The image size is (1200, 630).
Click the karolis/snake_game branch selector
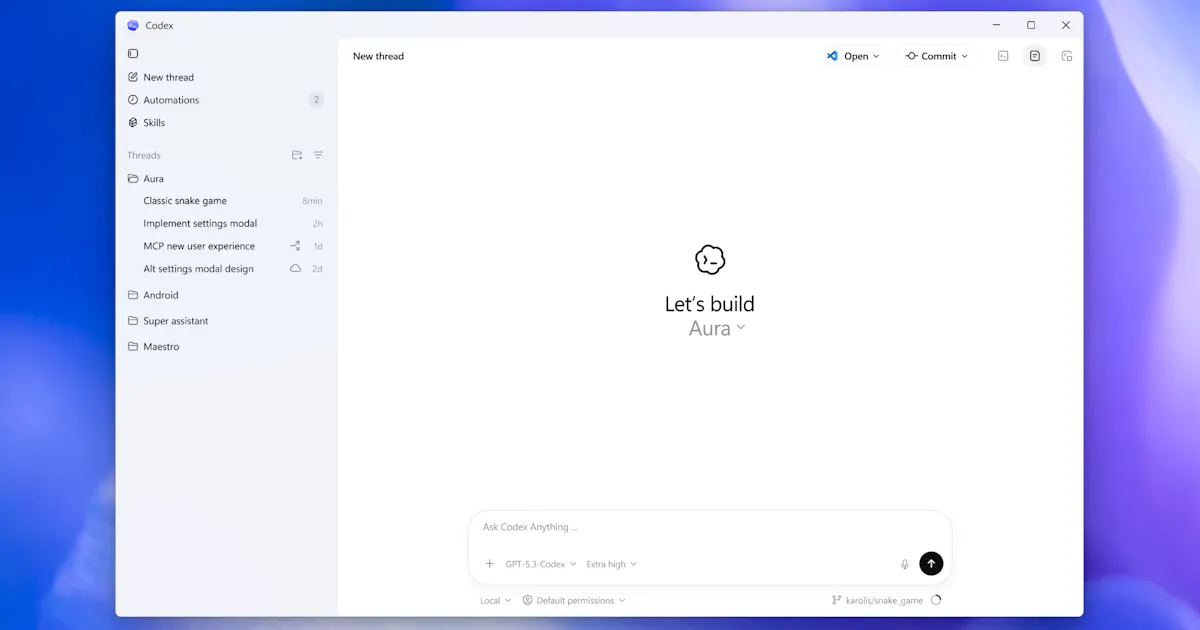(x=877, y=601)
